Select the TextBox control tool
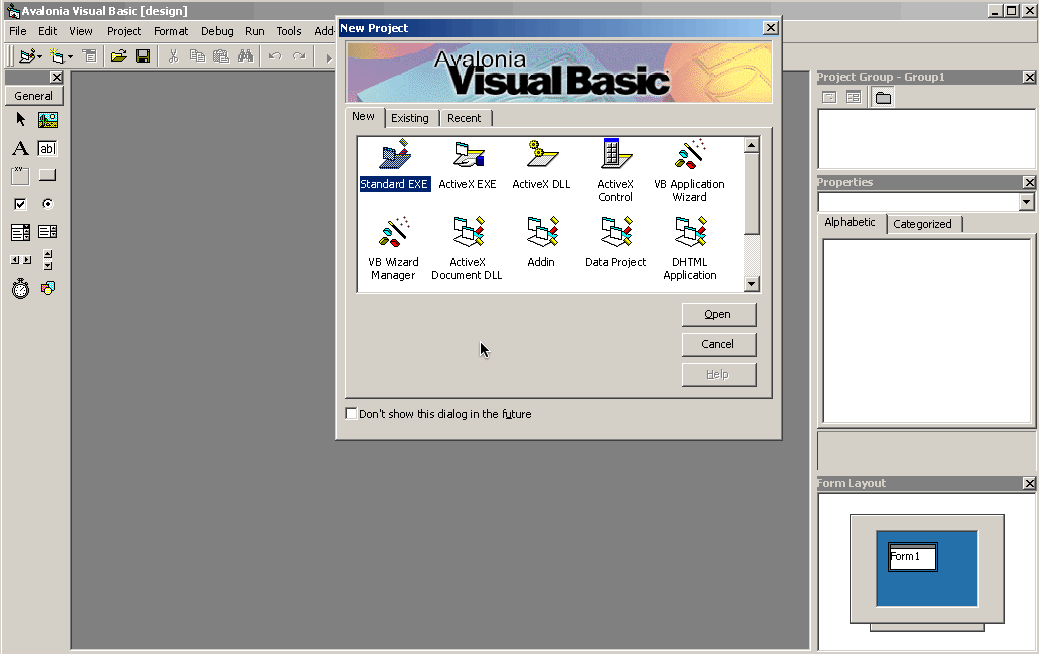This screenshot has height=654, width=1039. pos(46,147)
